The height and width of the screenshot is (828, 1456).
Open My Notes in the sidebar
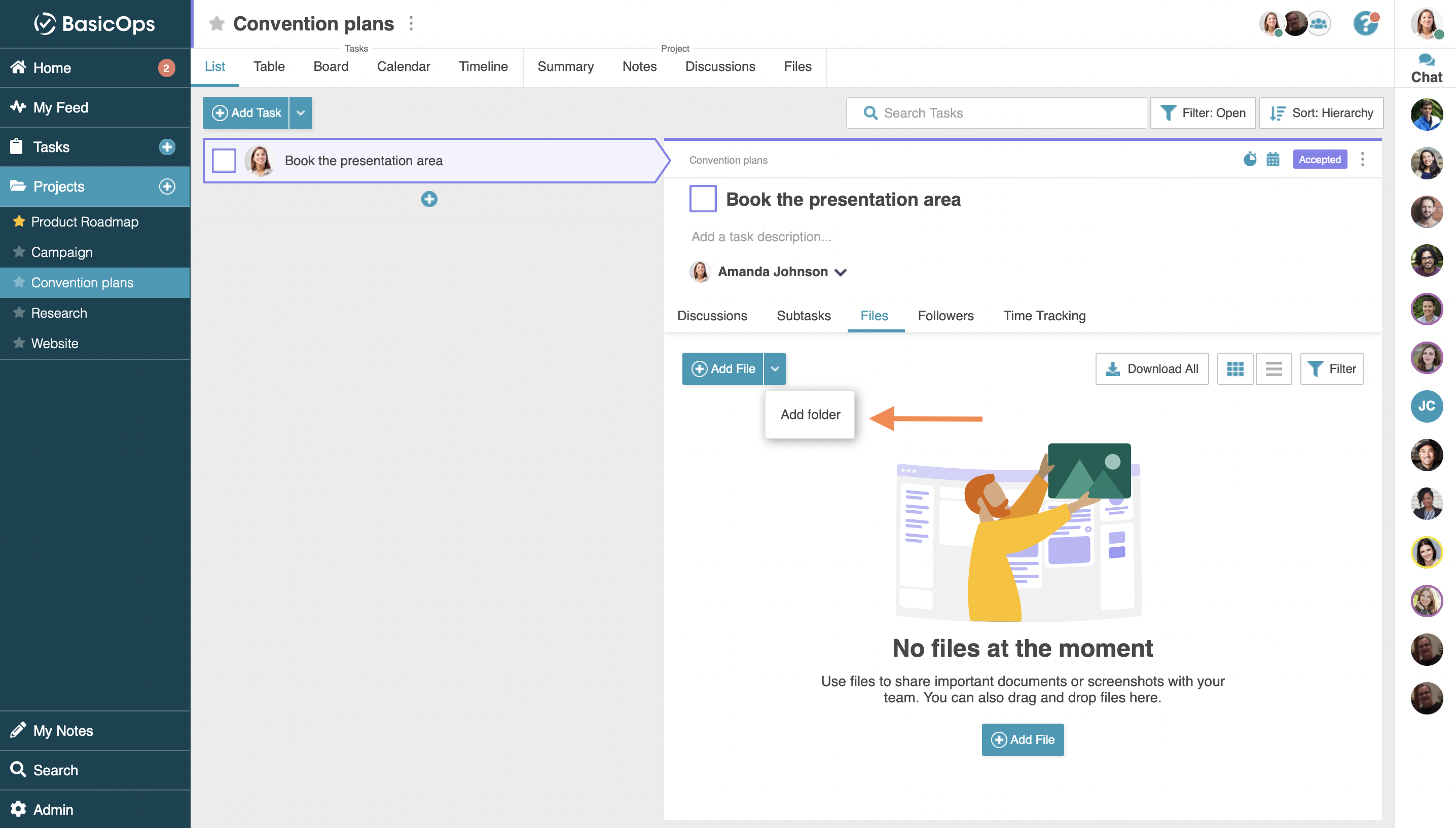tap(95, 730)
